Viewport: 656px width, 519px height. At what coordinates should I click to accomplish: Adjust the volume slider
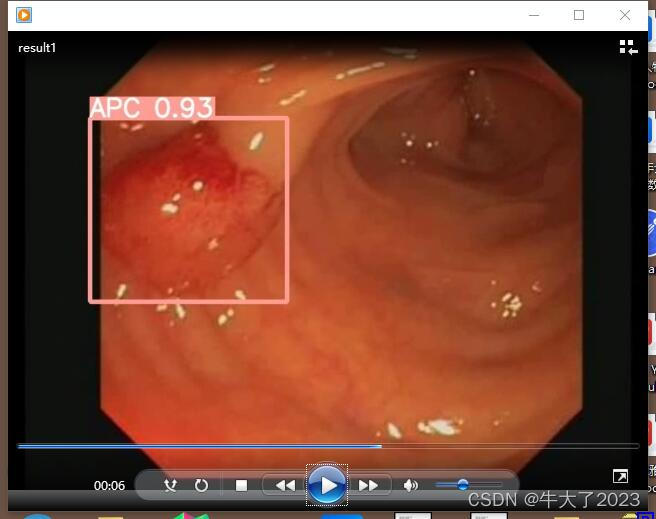469,485
